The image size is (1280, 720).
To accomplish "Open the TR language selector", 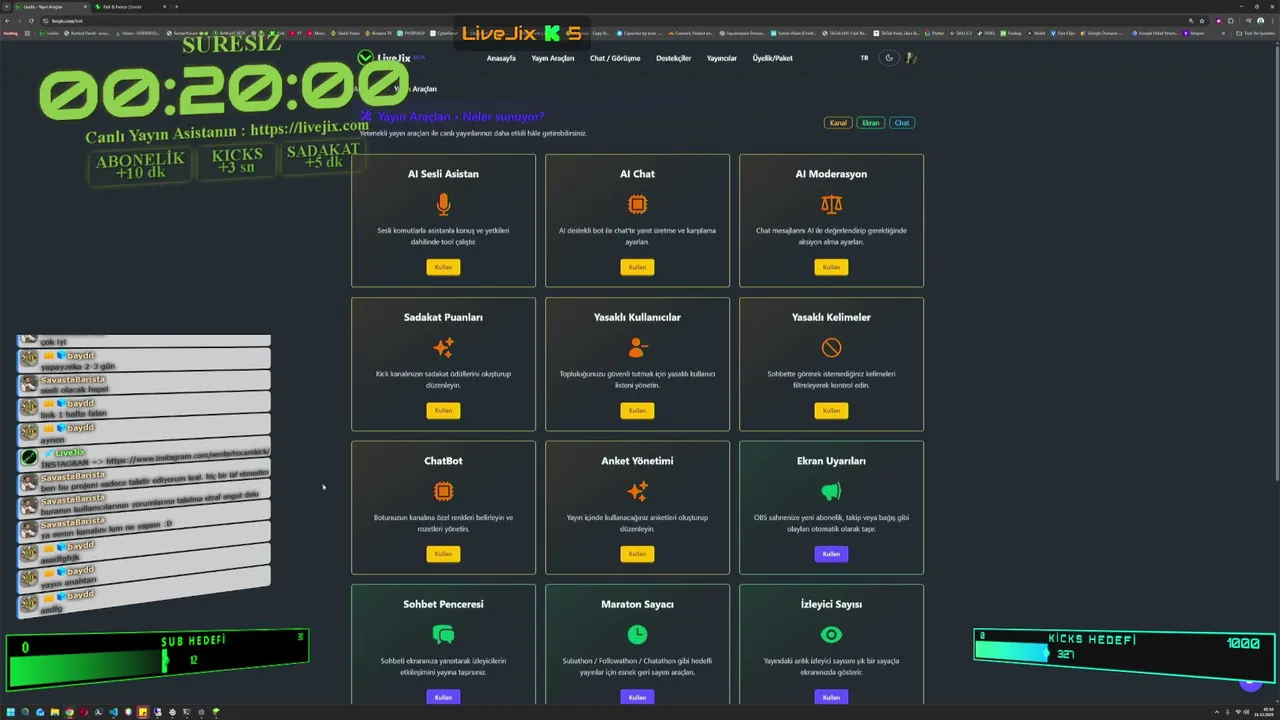I will click(864, 58).
